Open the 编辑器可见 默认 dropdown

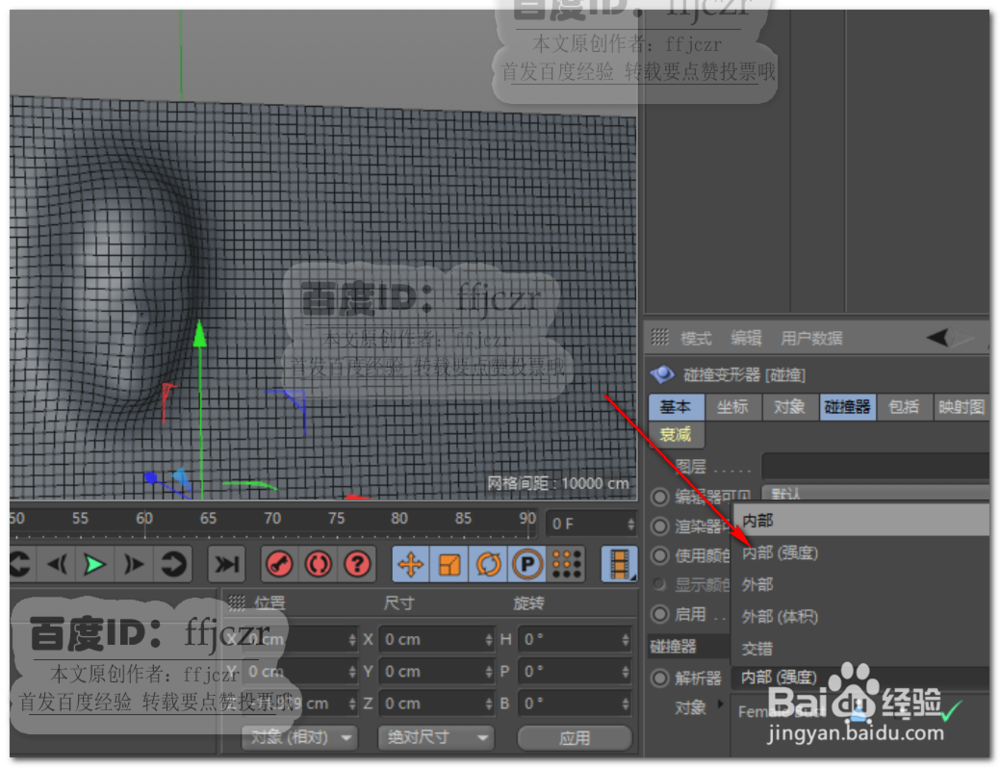pos(876,493)
